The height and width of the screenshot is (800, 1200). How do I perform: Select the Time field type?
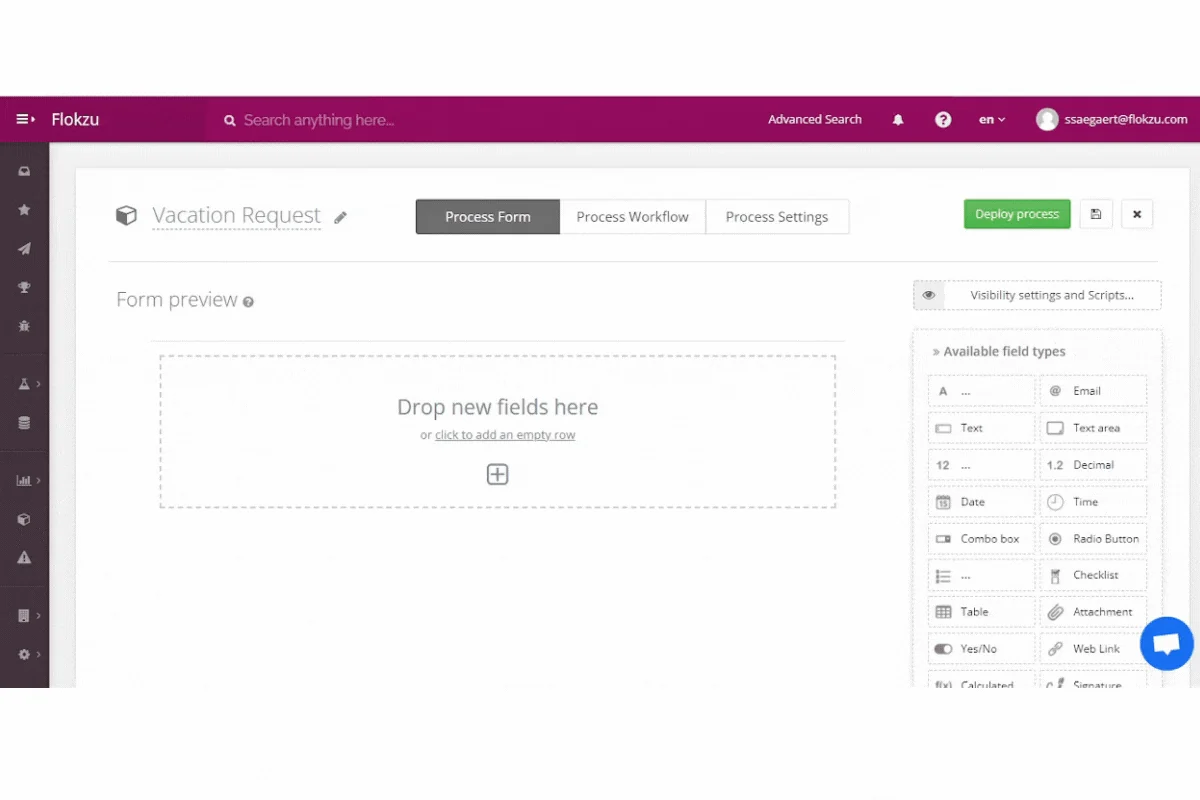(x=1093, y=502)
